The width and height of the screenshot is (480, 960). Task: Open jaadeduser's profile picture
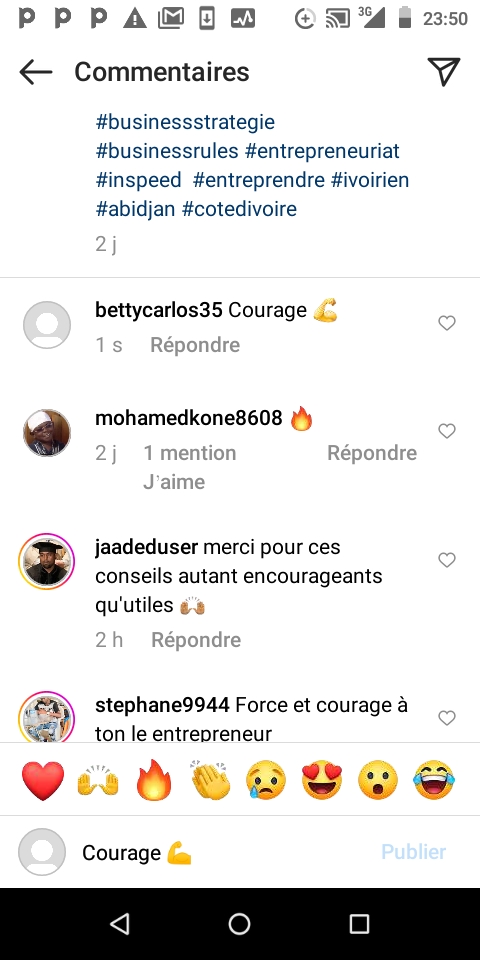[47, 561]
